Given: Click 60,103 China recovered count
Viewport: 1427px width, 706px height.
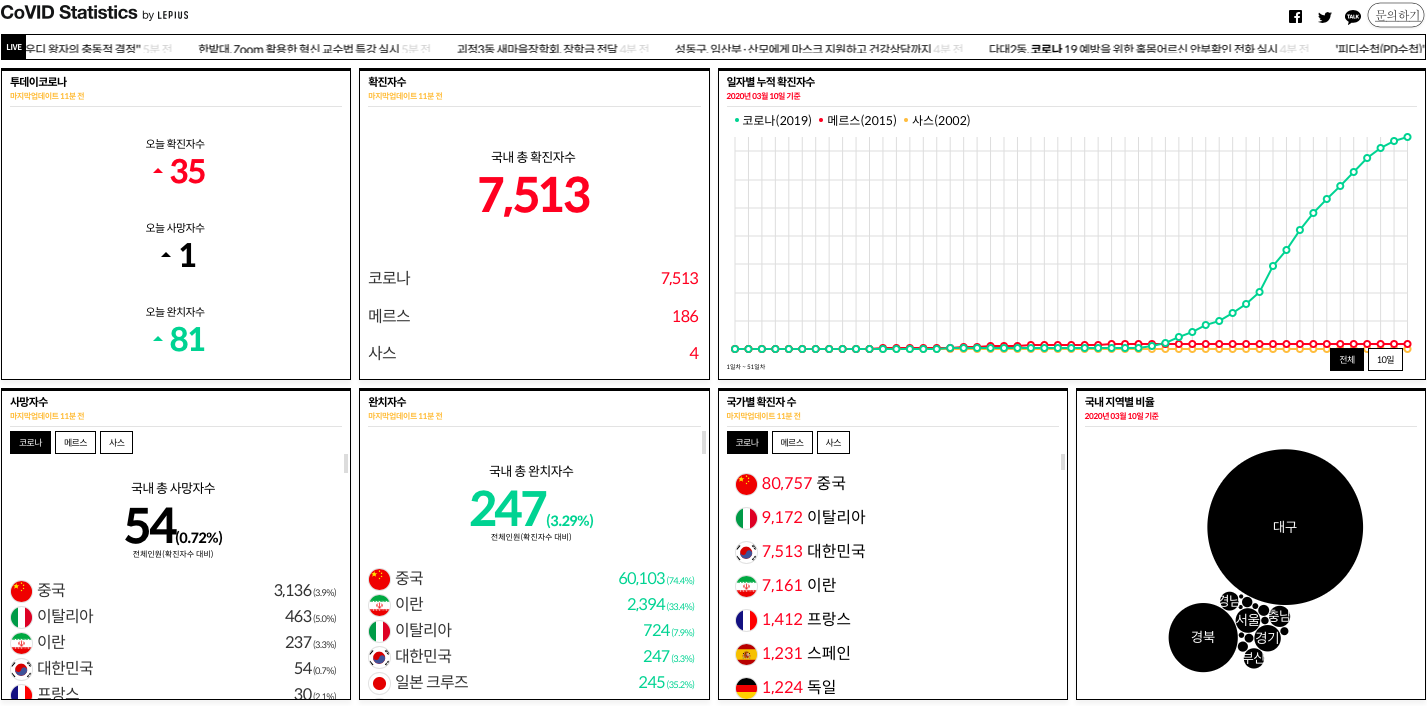Looking at the screenshot, I should pos(642,579).
